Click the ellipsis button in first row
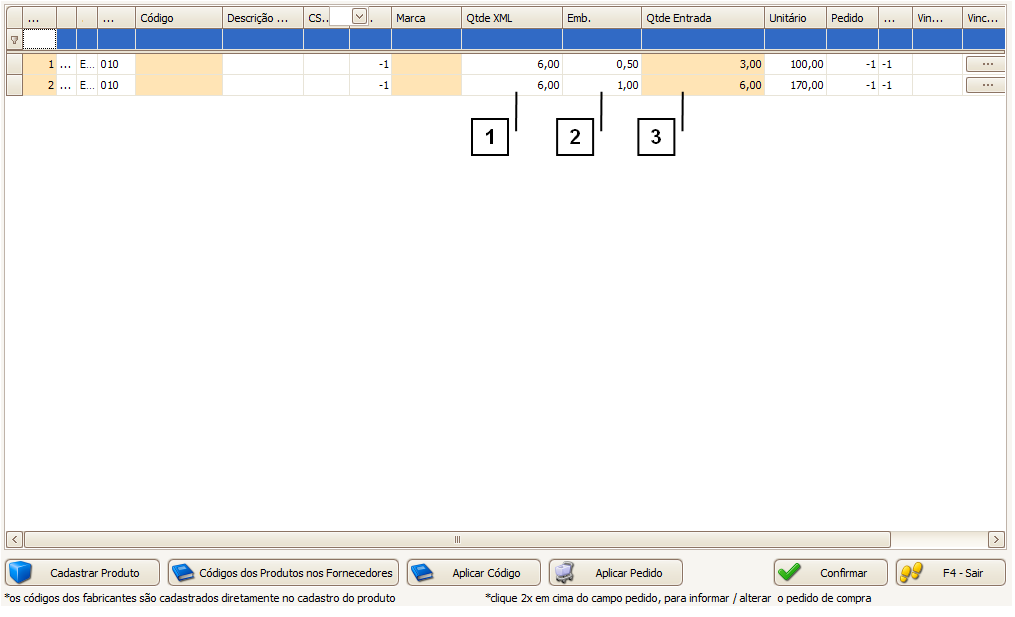This screenshot has height=617, width=1015. click(986, 64)
